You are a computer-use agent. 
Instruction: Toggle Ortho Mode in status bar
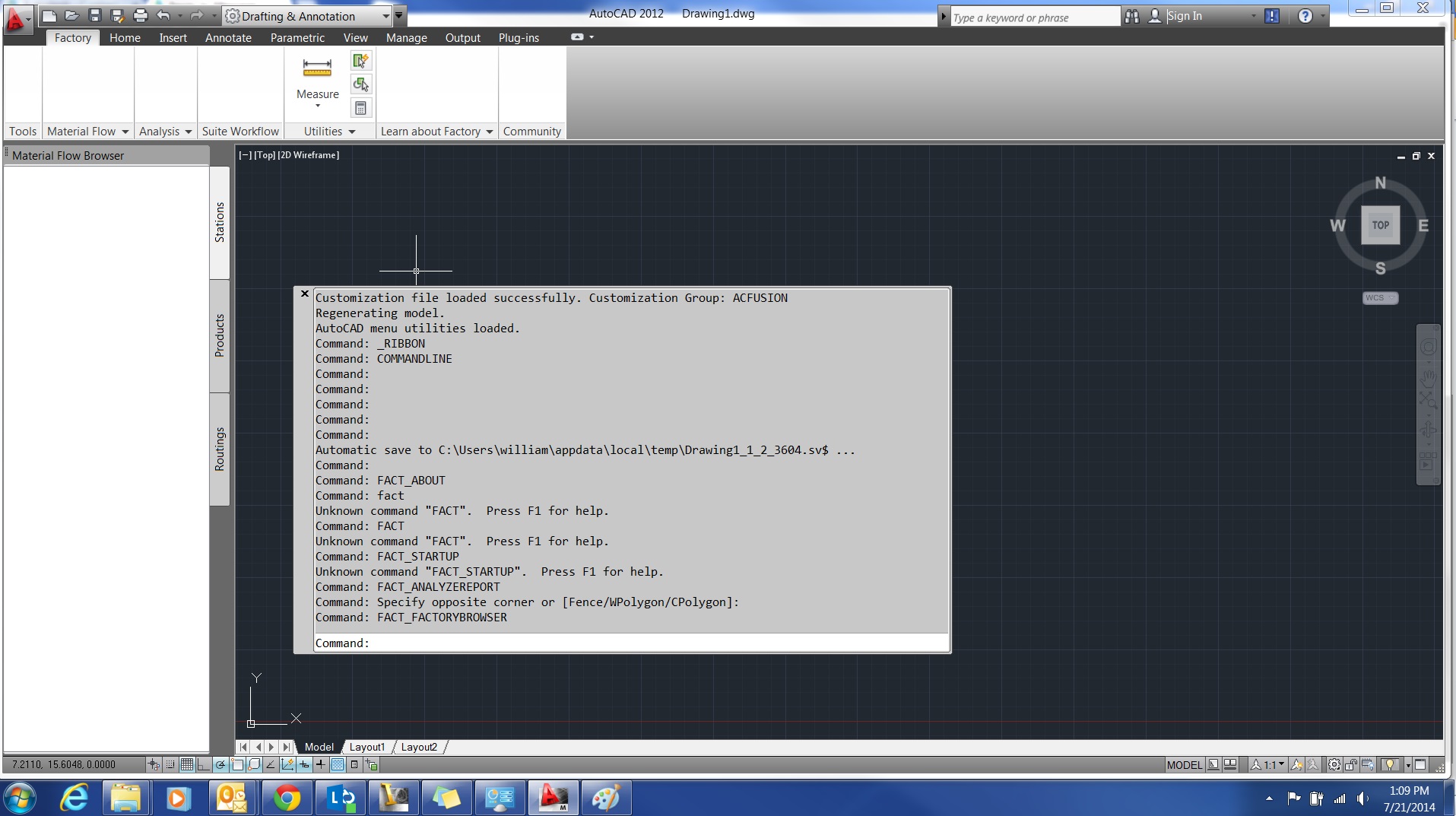[203, 764]
